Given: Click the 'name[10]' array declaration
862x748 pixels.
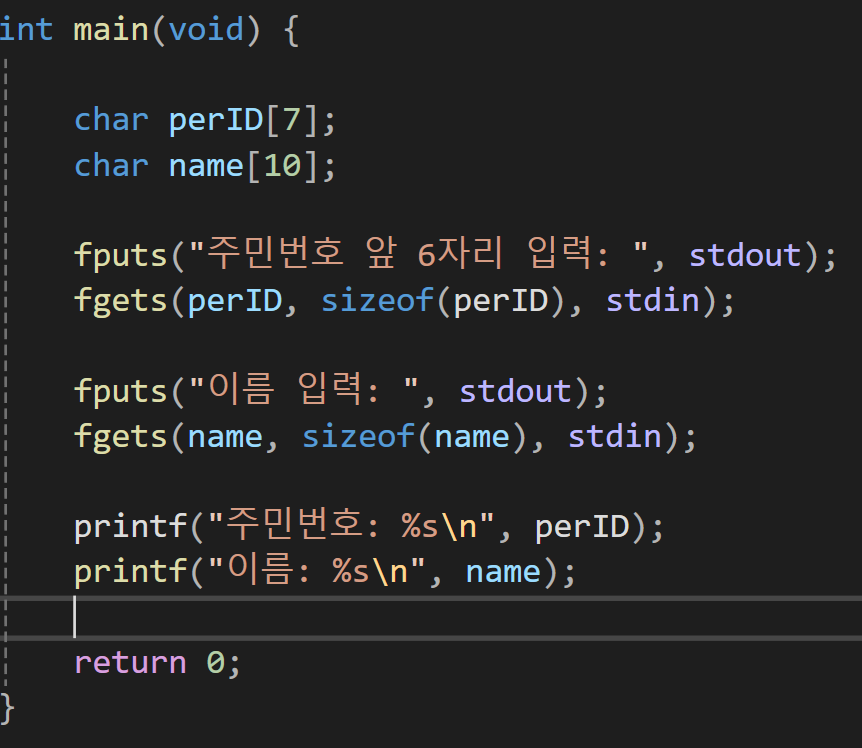Looking at the screenshot, I should [244, 165].
